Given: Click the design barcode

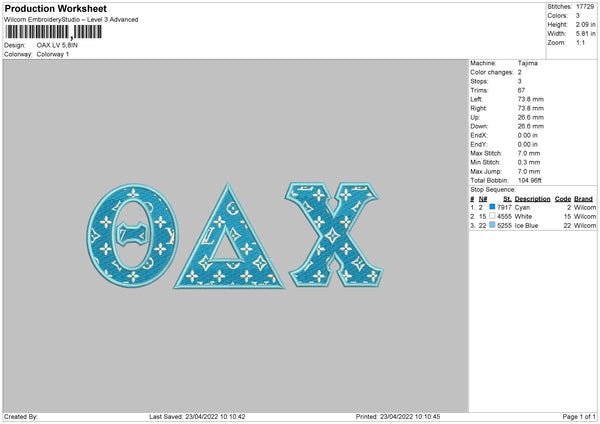Looking at the screenshot, I should (54, 32).
